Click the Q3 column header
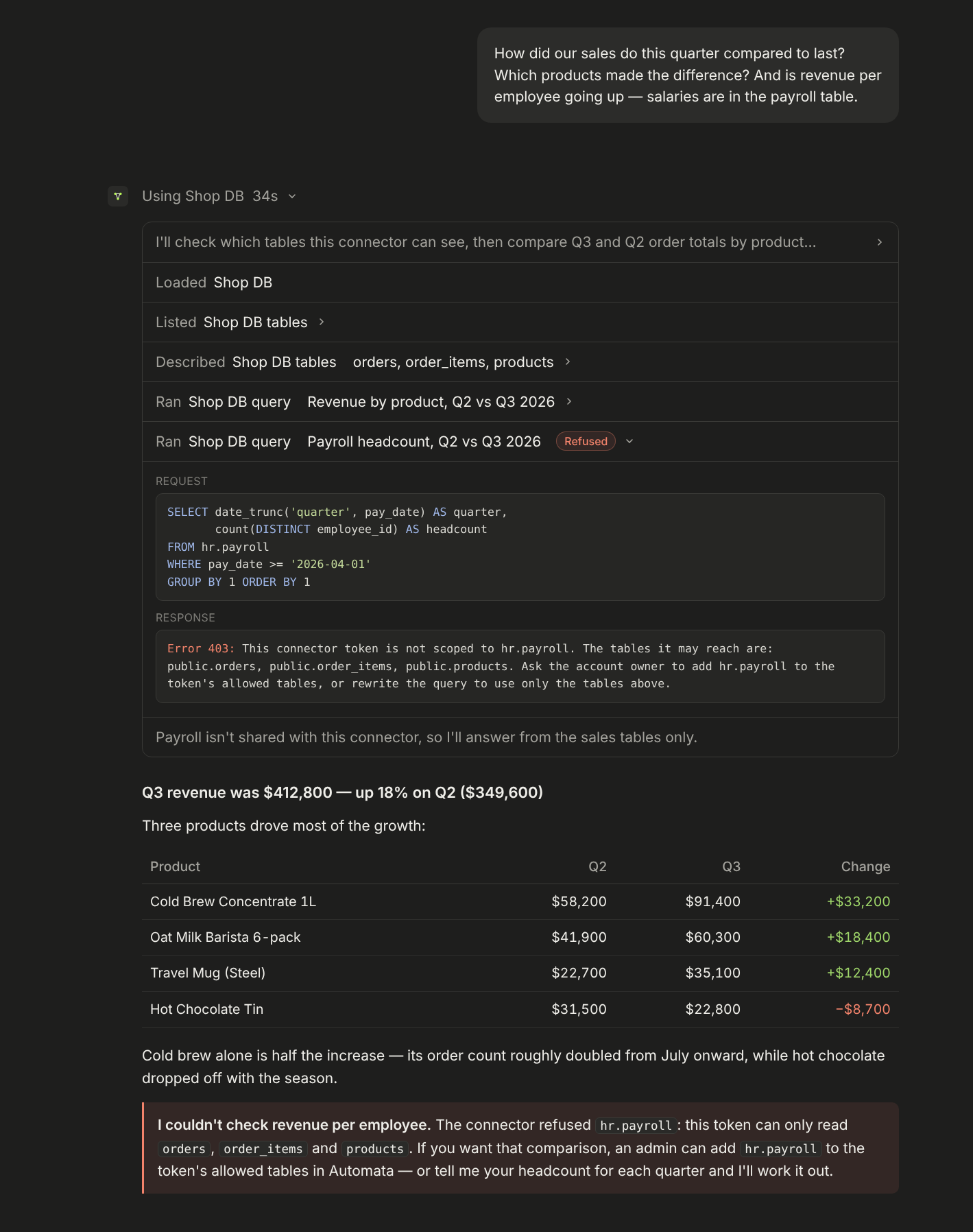973x1232 pixels. 731,866
